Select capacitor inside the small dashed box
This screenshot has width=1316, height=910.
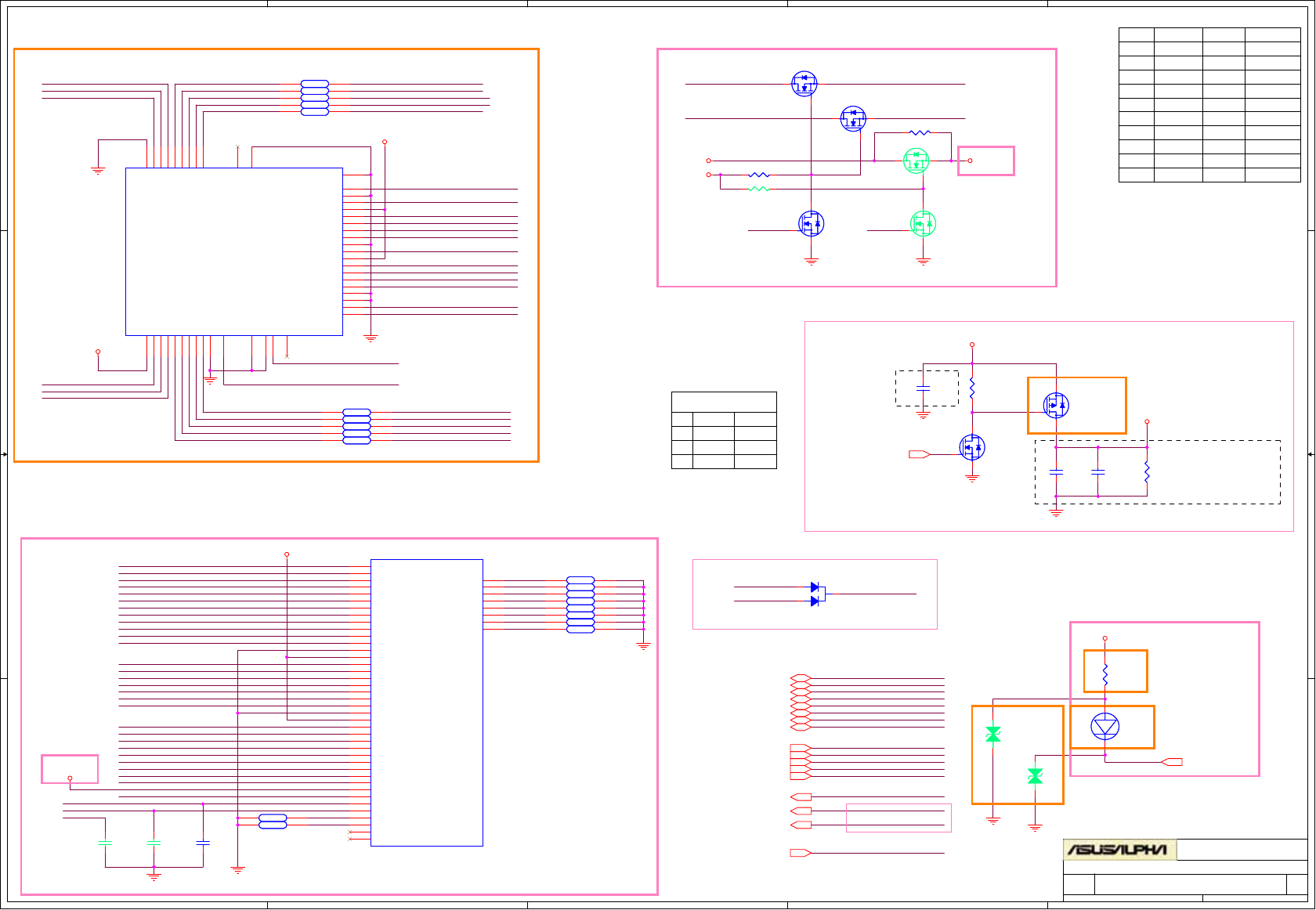point(924,388)
